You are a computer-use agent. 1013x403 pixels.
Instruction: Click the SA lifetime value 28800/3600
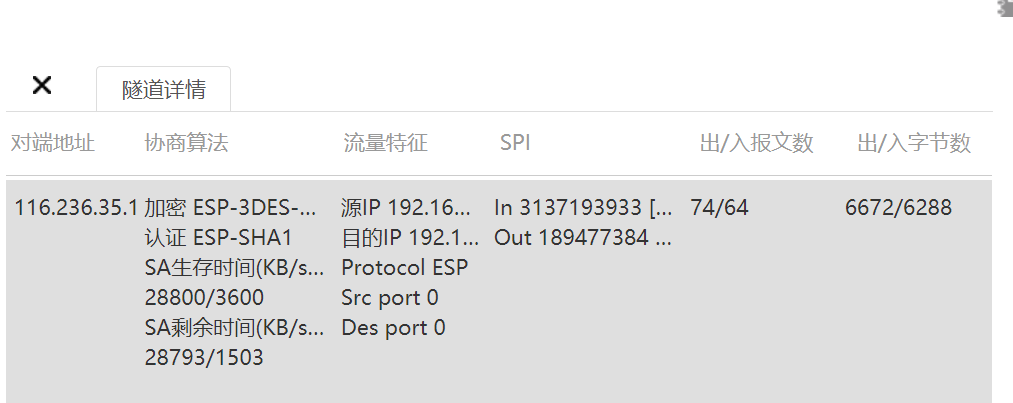point(204,298)
